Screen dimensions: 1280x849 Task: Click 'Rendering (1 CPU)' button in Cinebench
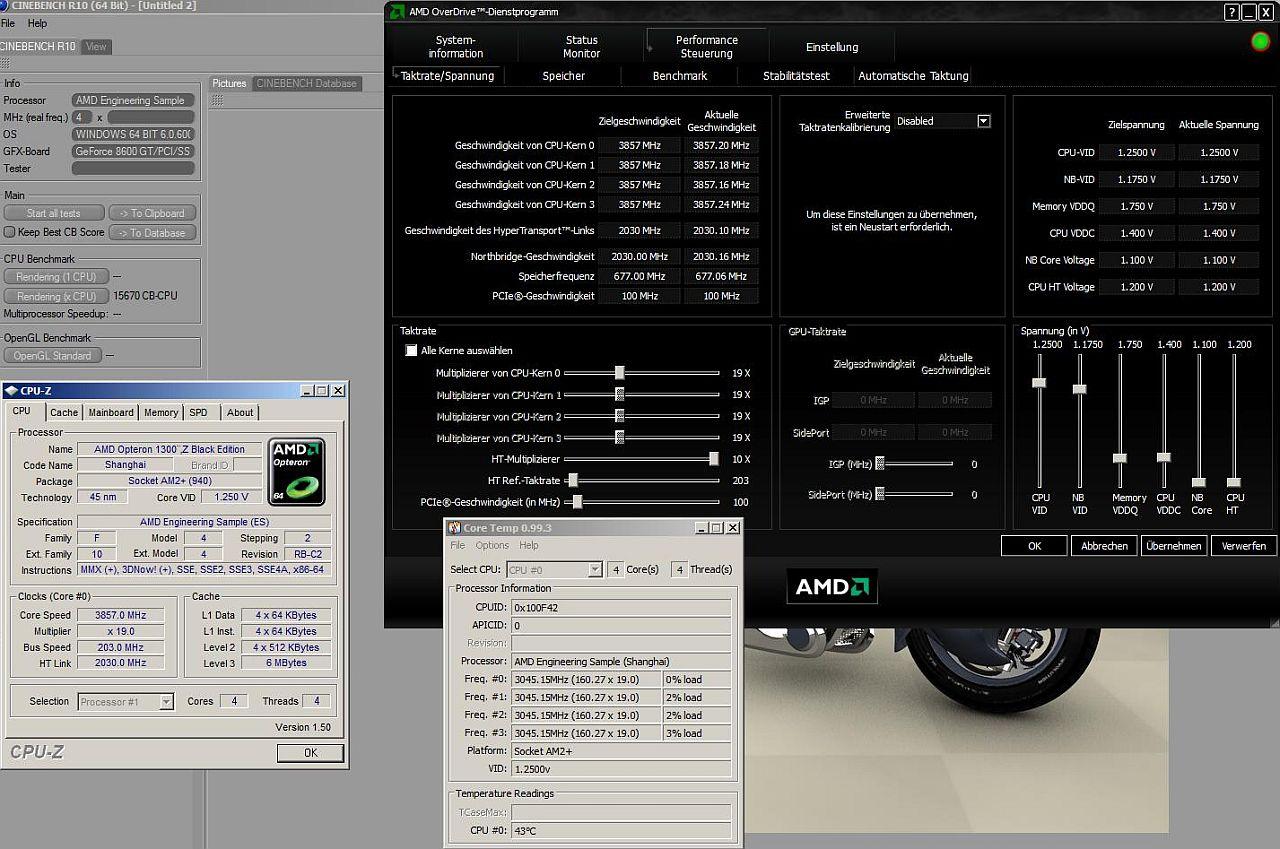(x=56, y=277)
